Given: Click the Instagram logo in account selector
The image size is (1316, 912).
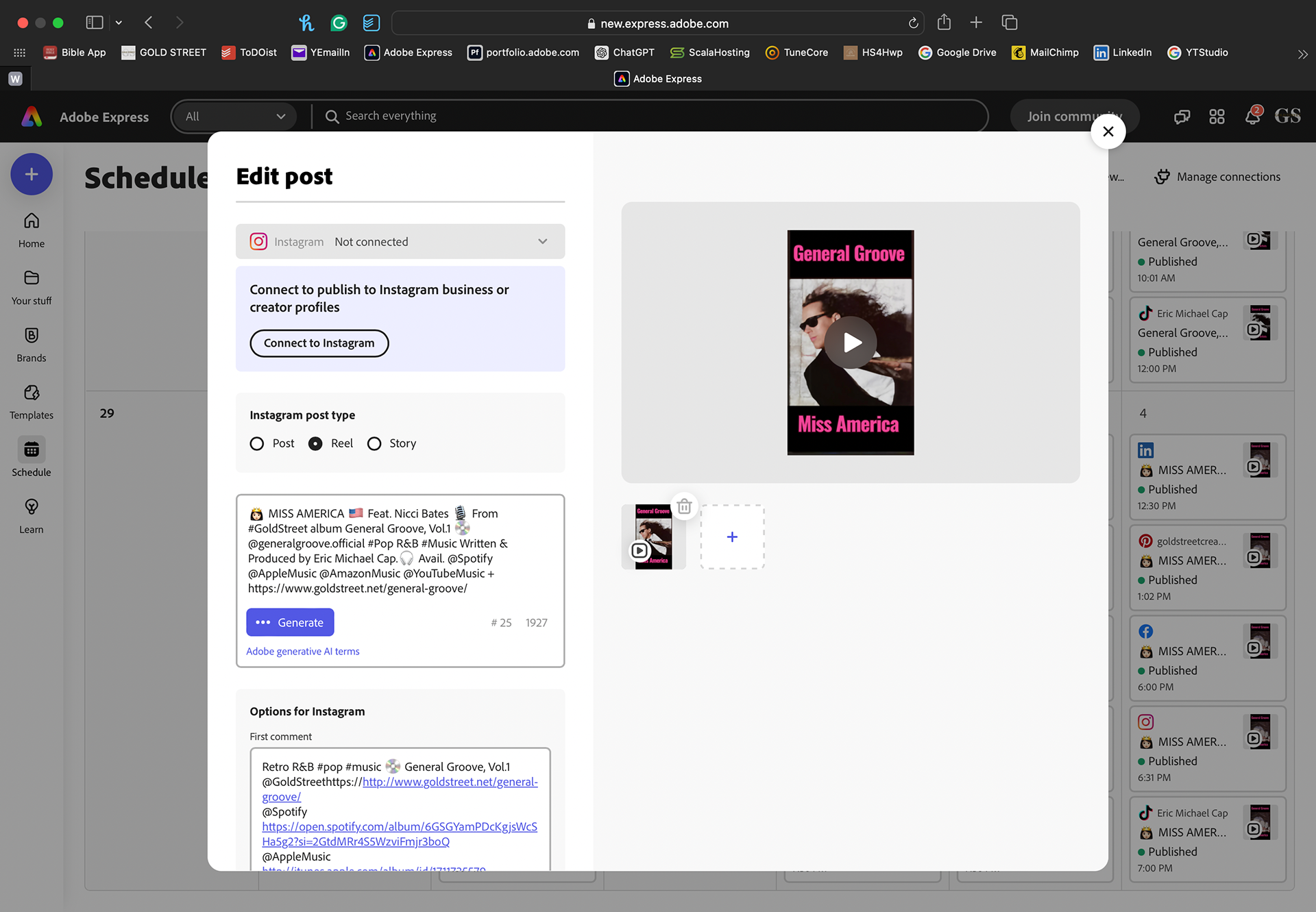Looking at the screenshot, I should pyautogui.click(x=258, y=241).
